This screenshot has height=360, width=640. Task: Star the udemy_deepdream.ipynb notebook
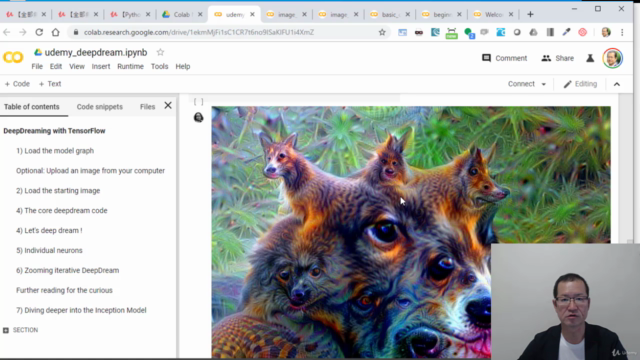[160, 52]
